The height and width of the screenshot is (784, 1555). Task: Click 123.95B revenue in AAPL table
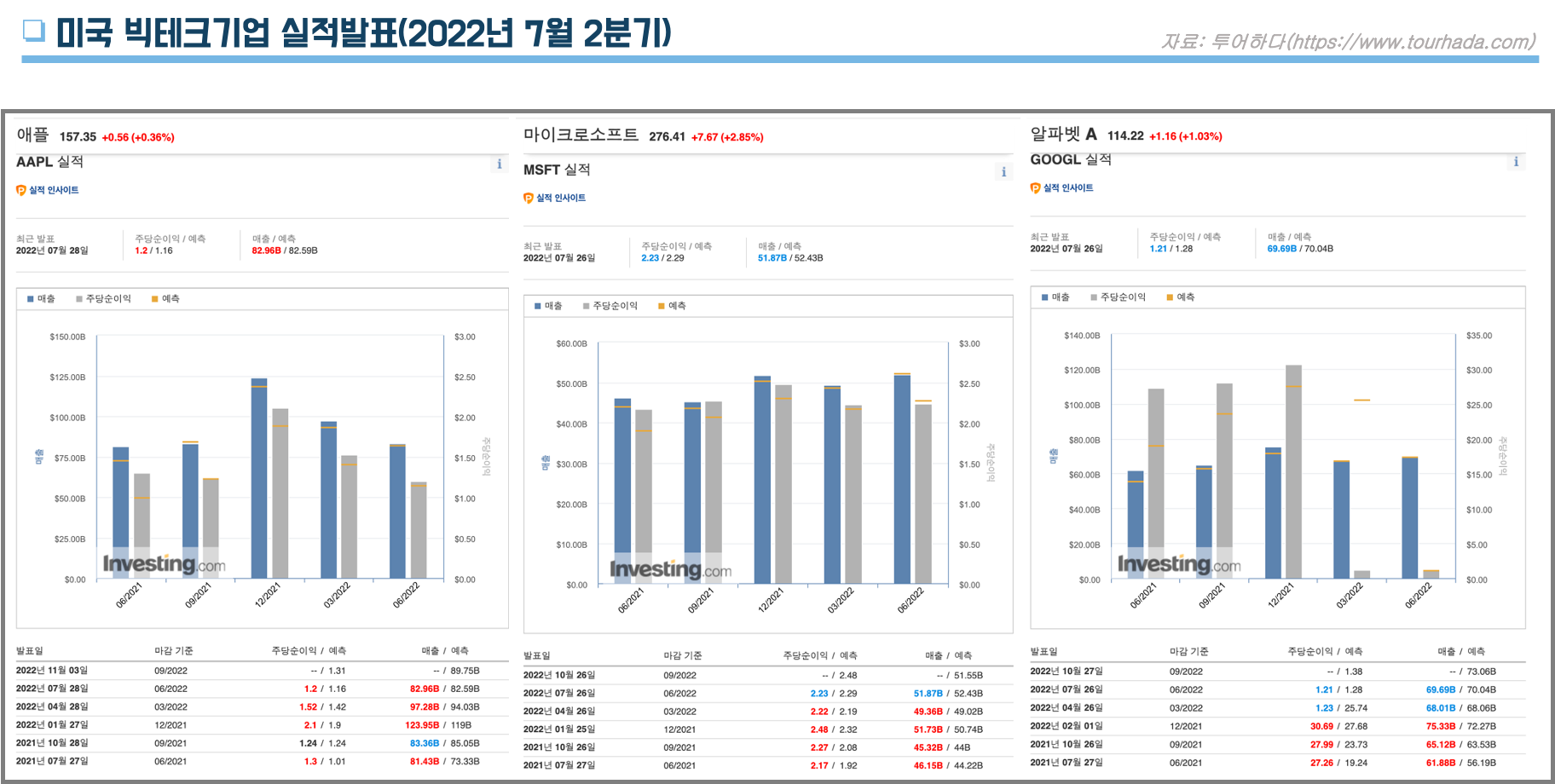[422, 725]
